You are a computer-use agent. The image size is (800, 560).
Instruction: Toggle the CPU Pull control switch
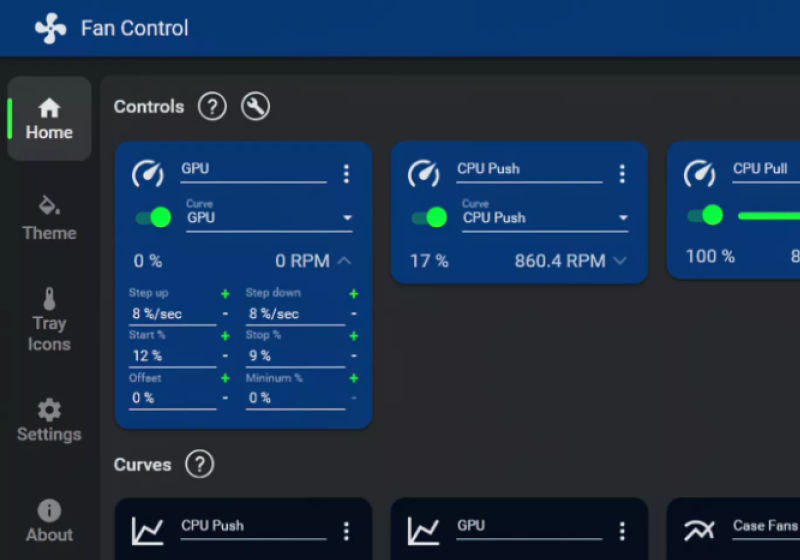[x=705, y=215]
